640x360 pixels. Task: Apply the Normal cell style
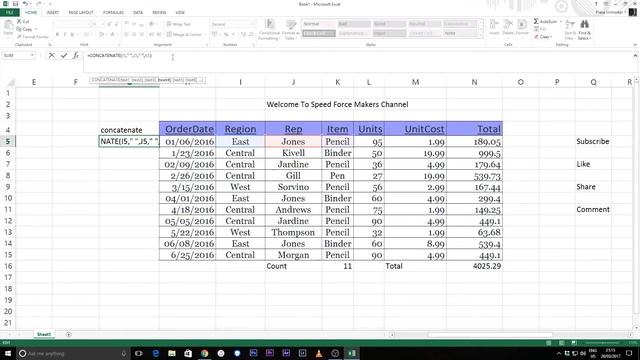pos(318,24)
